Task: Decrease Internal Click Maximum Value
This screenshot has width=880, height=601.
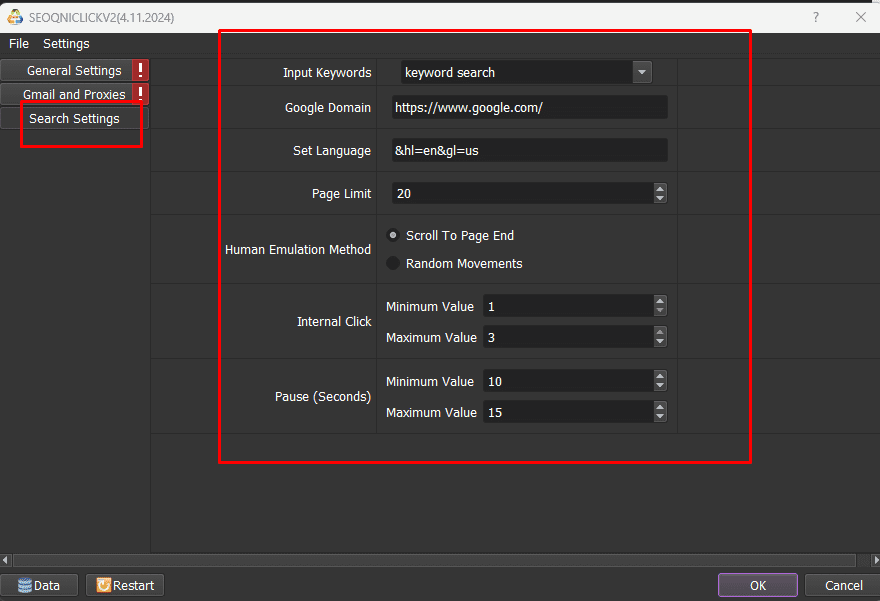Action: (x=660, y=342)
